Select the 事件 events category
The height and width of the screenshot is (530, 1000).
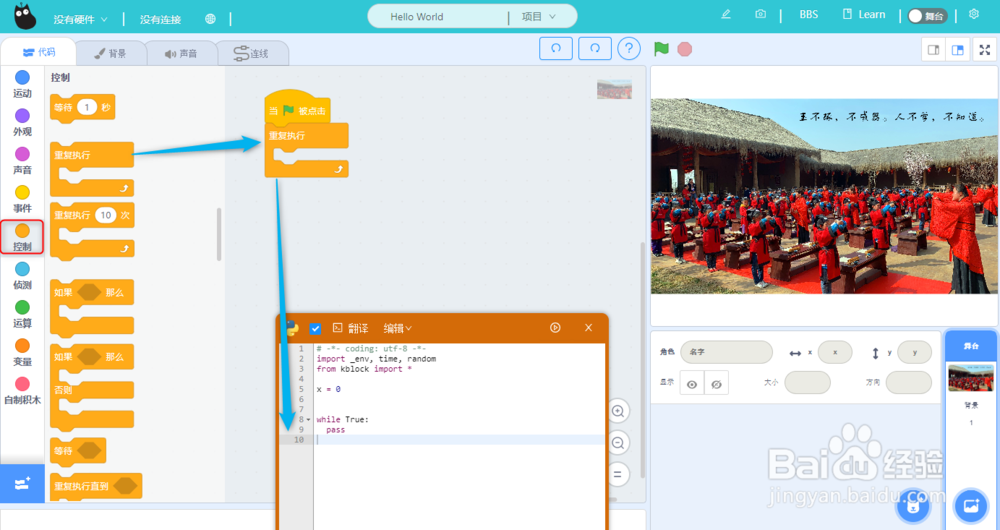coord(22,199)
